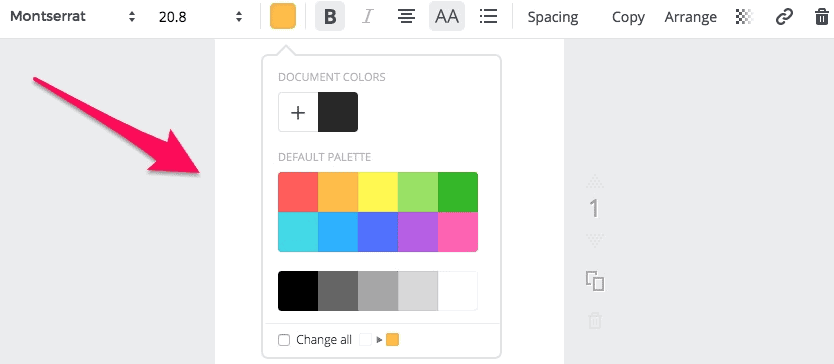The width and height of the screenshot is (834, 364).
Task: Click the Copy button
Action: tap(628, 17)
